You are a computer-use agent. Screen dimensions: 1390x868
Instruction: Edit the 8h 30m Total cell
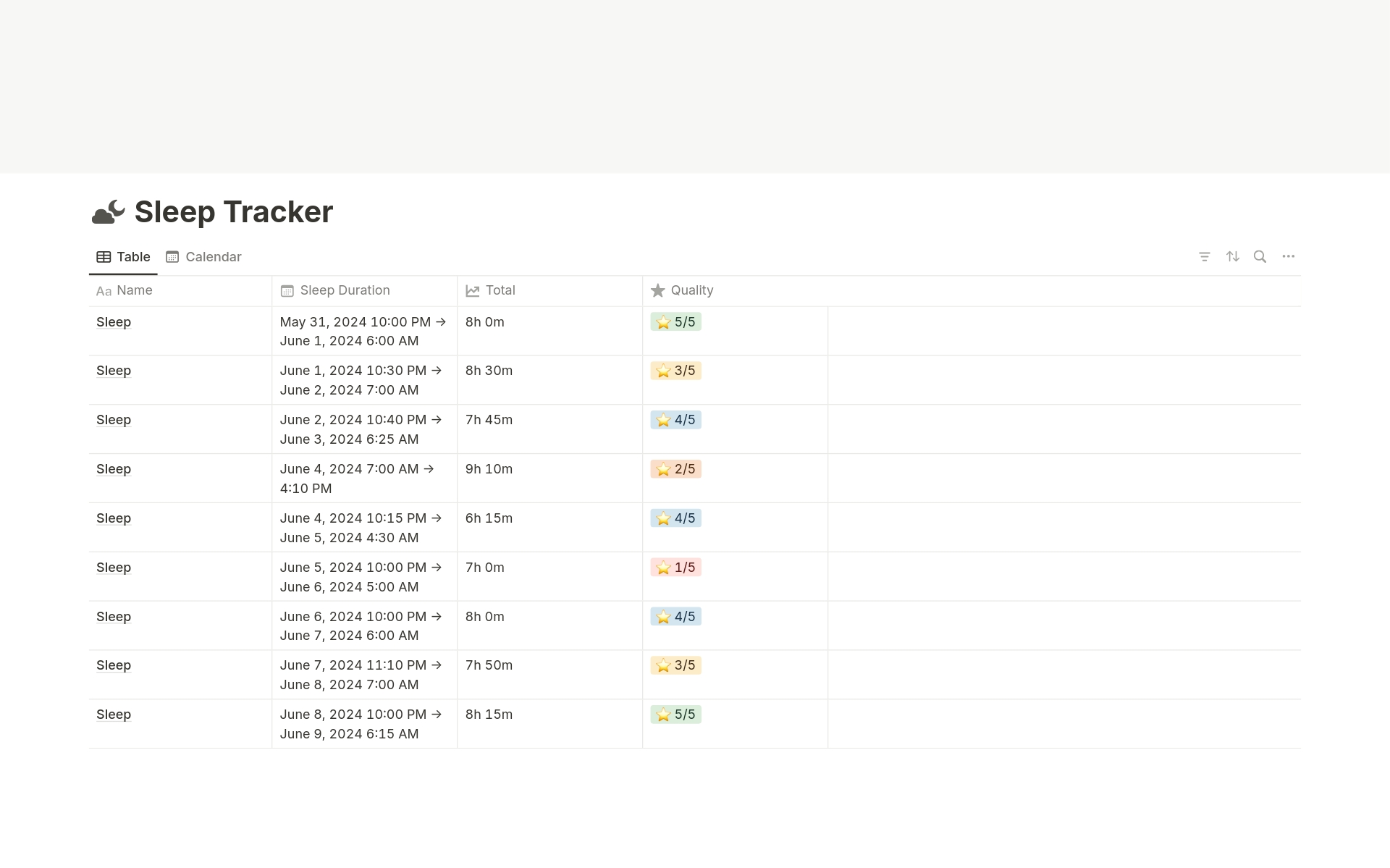pyautogui.click(x=489, y=370)
